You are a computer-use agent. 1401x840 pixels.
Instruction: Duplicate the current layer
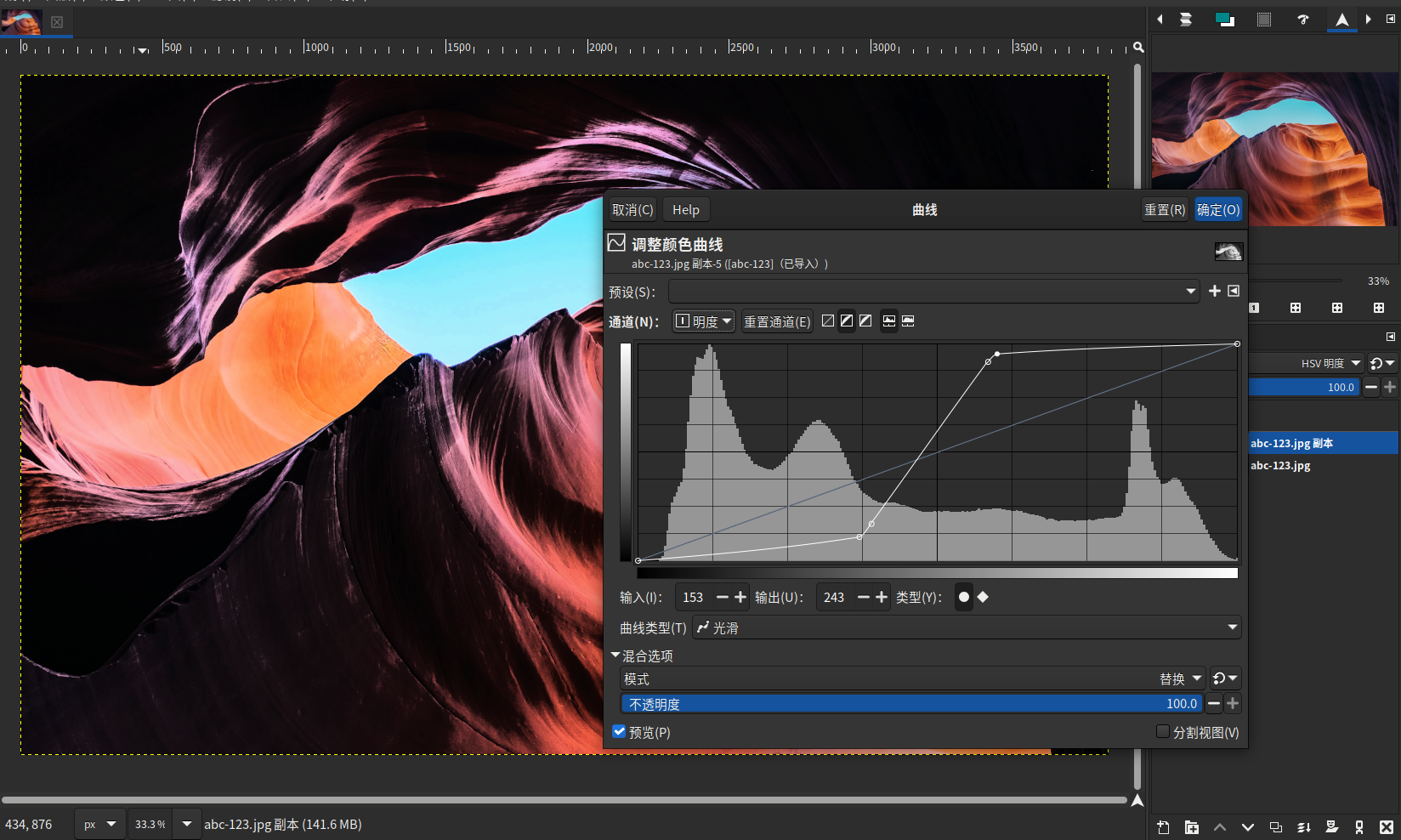click(1275, 827)
